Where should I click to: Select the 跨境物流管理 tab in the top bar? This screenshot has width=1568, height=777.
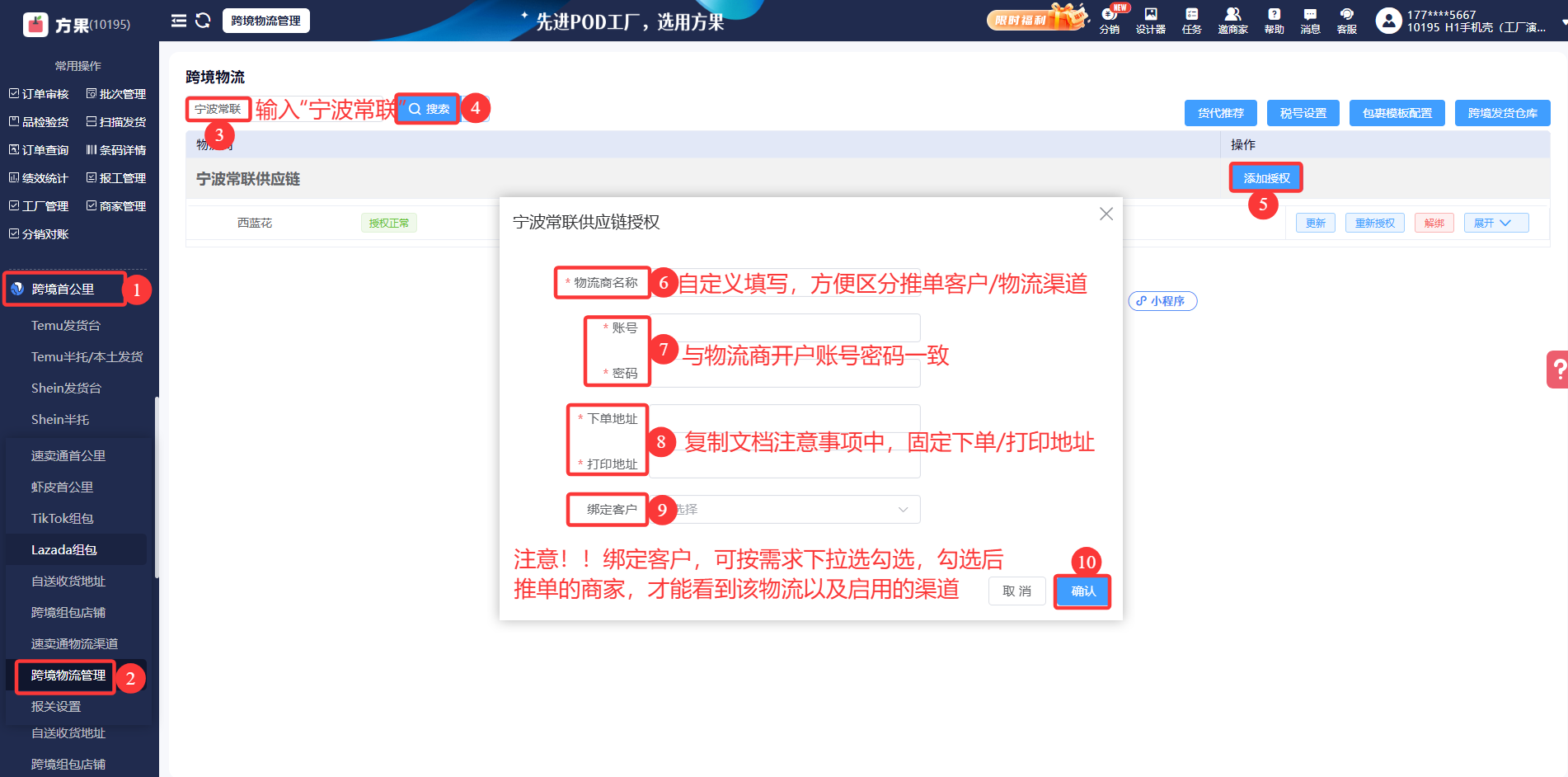265,21
